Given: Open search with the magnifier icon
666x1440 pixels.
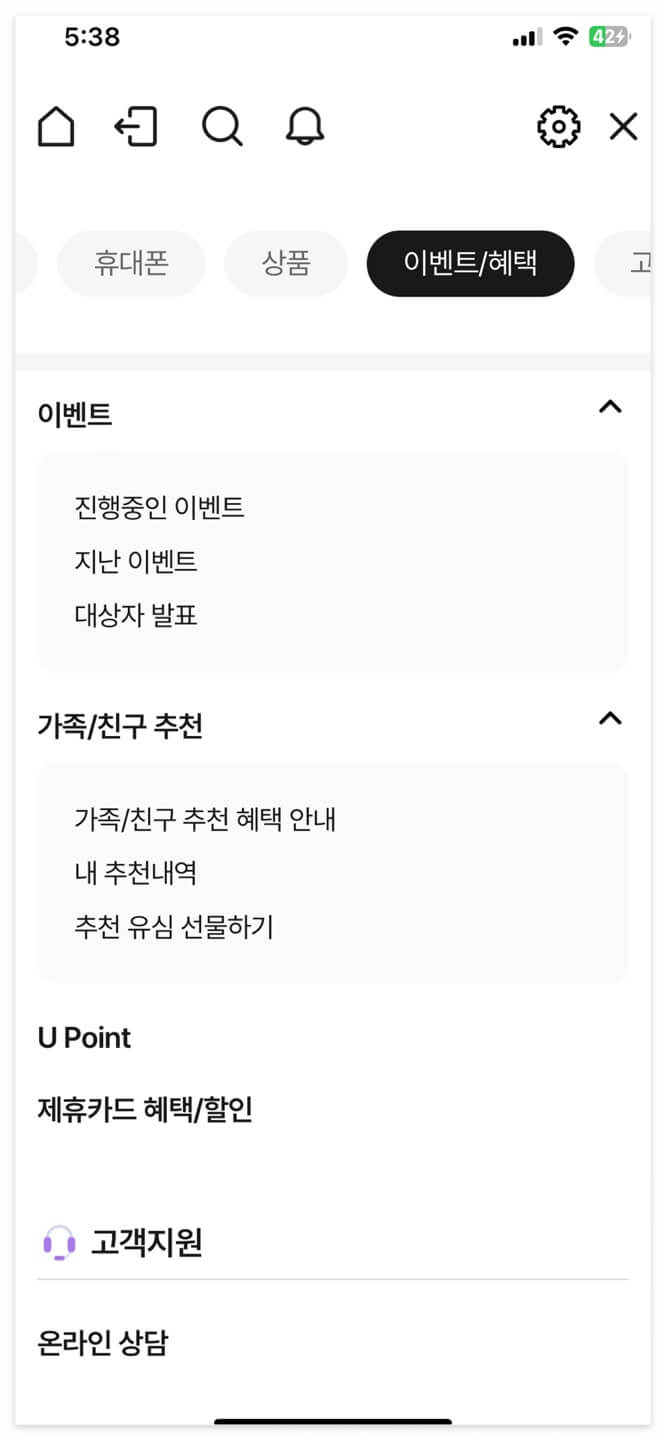Looking at the screenshot, I should pyautogui.click(x=222, y=127).
